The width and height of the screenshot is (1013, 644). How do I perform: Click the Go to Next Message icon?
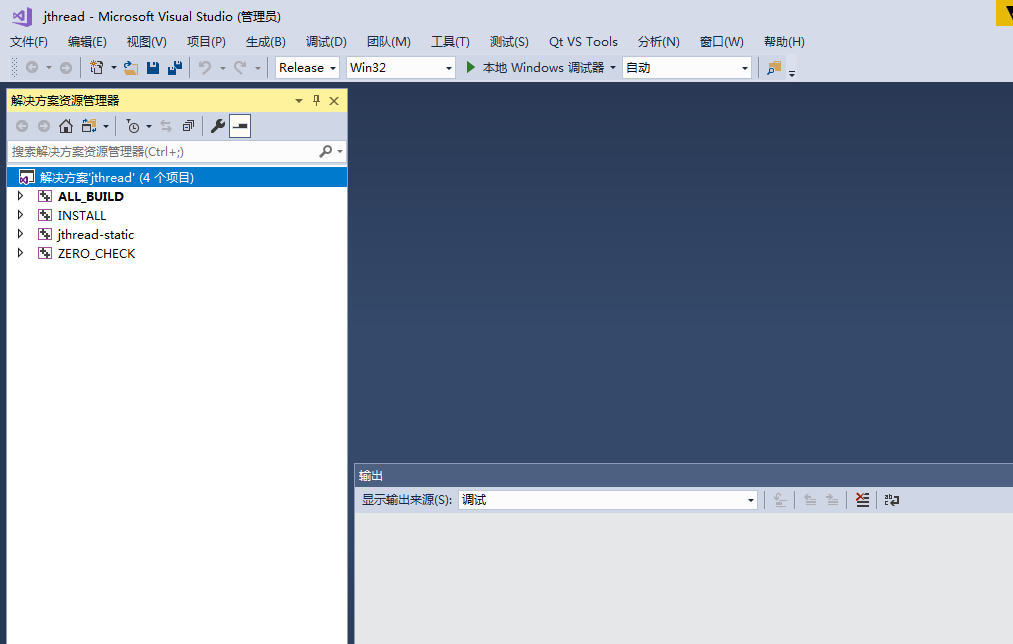(832, 500)
